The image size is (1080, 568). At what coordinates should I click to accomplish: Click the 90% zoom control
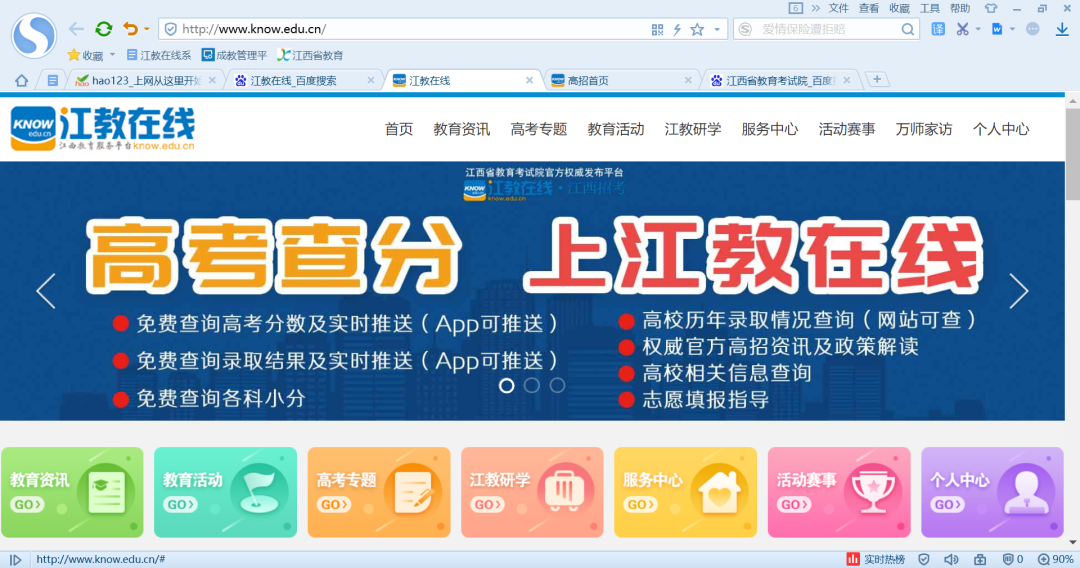[1056, 559]
